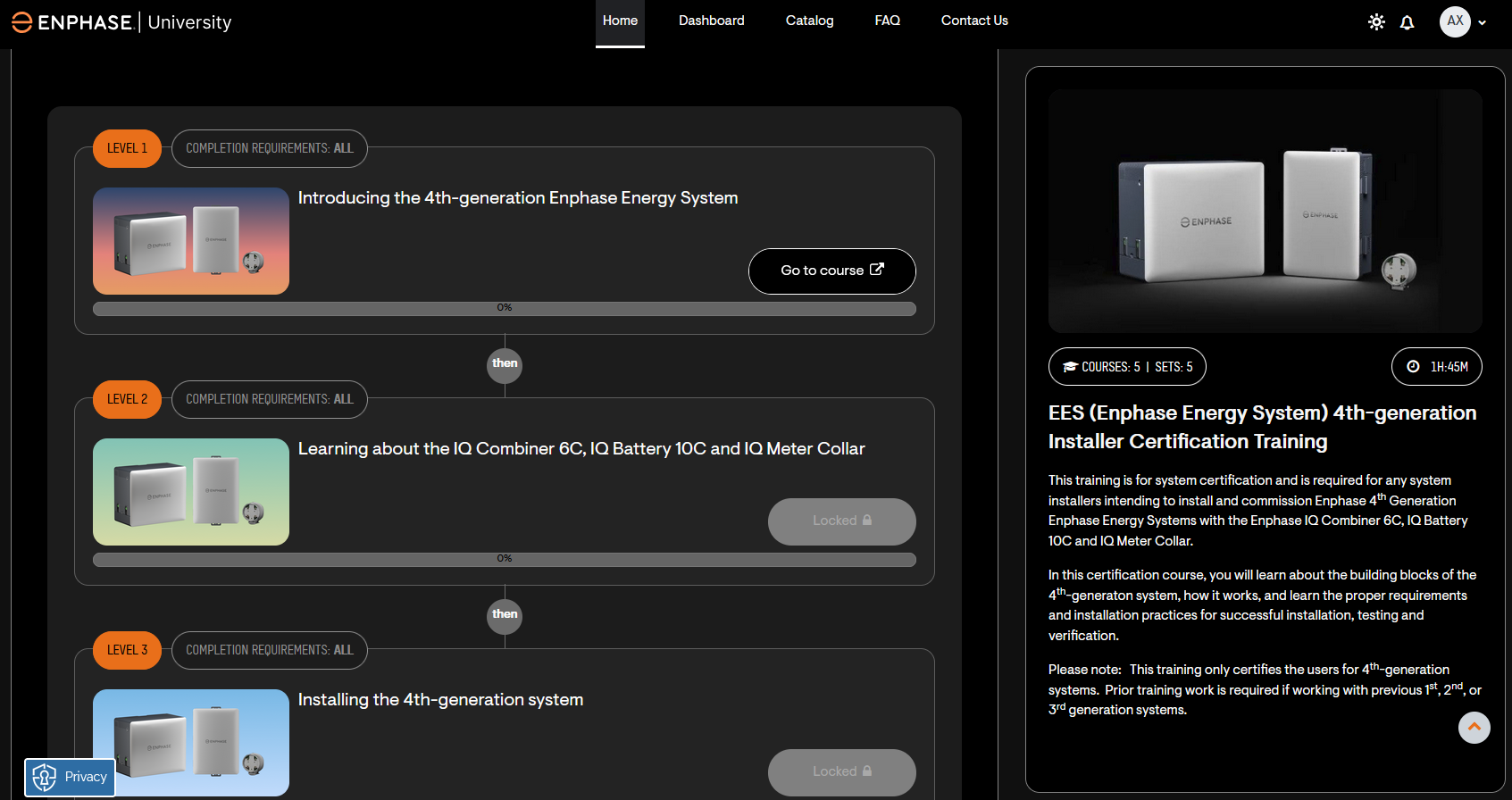Click the Level 1 progress bar

tap(505, 308)
